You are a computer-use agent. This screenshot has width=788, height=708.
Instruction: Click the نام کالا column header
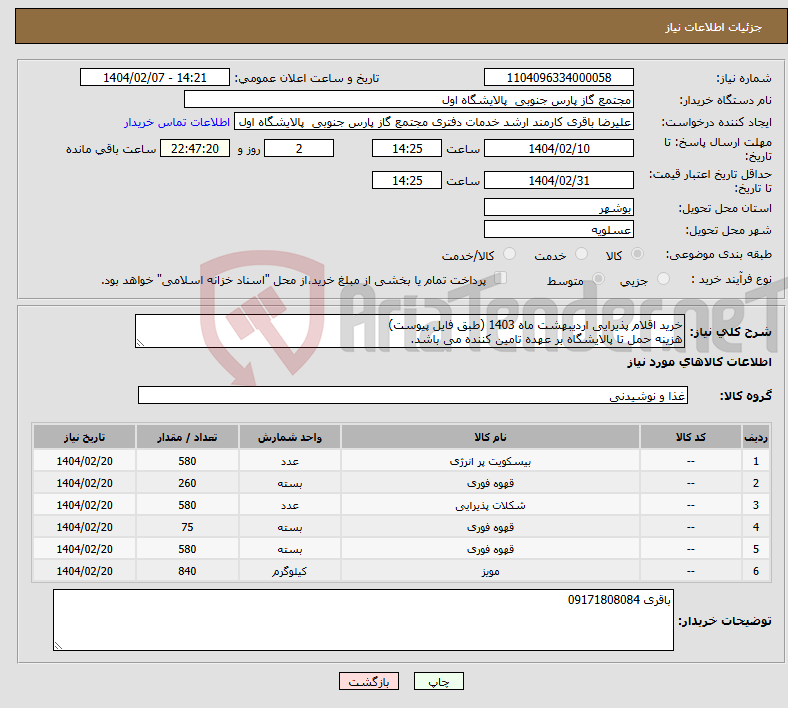point(490,437)
